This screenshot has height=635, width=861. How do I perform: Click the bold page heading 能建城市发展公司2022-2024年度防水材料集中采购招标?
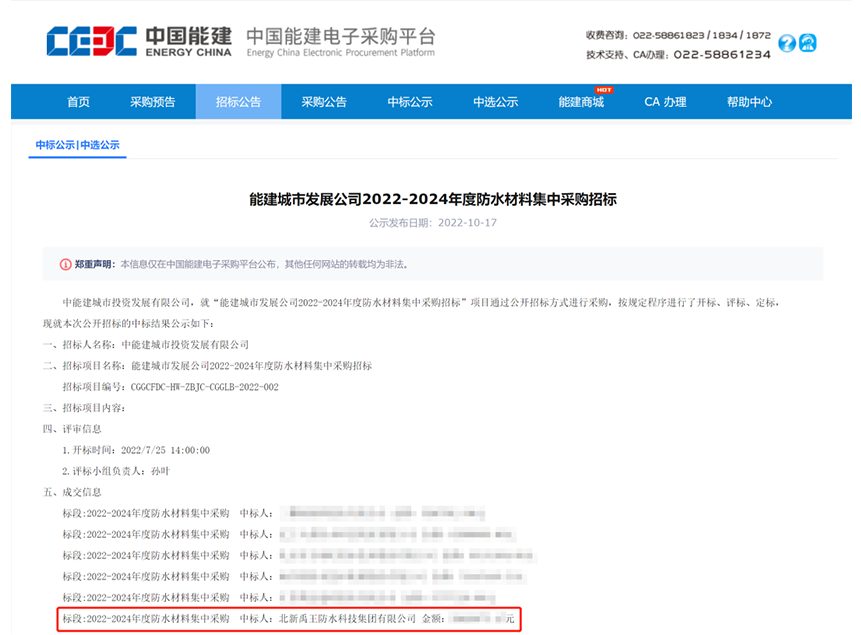(433, 199)
